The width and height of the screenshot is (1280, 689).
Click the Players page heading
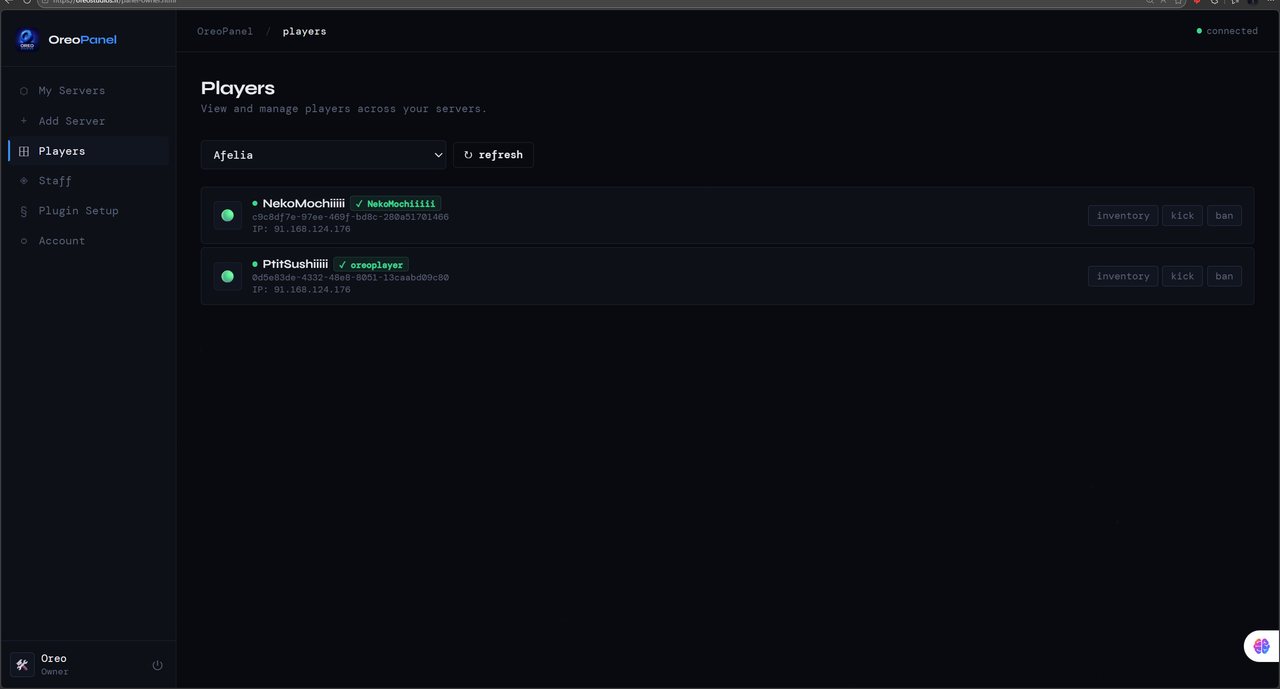(x=238, y=88)
